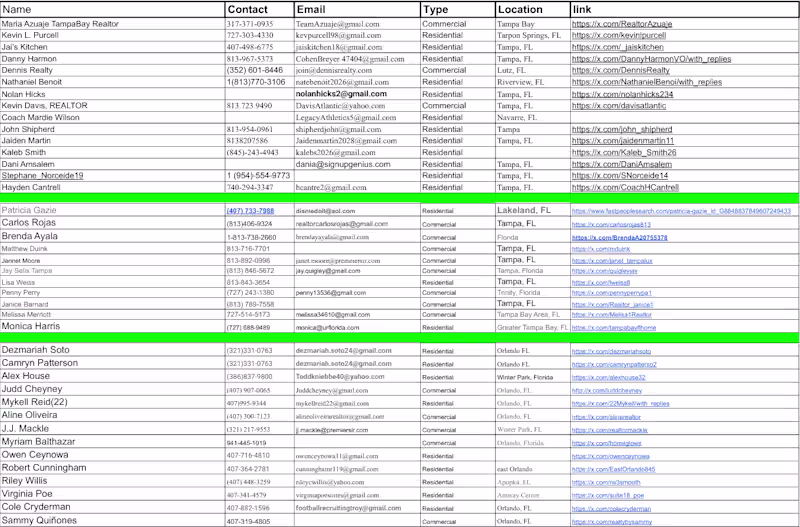Select the Robert Cunningham name cell

click(x=112, y=468)
